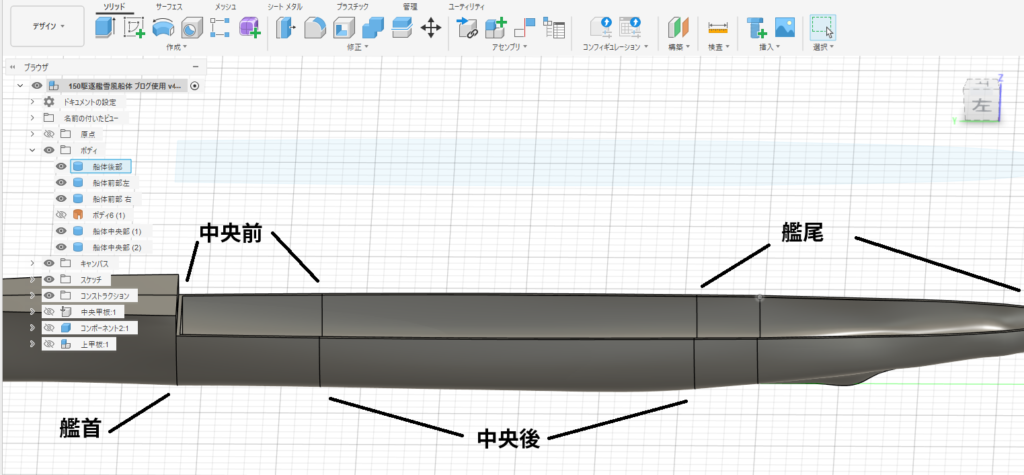Expand the ドキュメントの設定 node
This screenshot has height=475, width=1024.
[x=32, y=102]
